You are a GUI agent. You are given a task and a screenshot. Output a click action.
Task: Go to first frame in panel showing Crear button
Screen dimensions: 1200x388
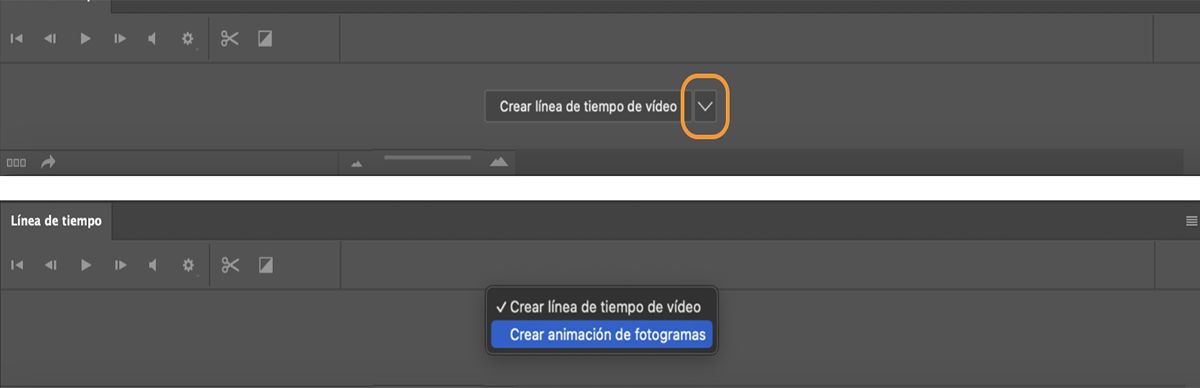pos(17,39)
